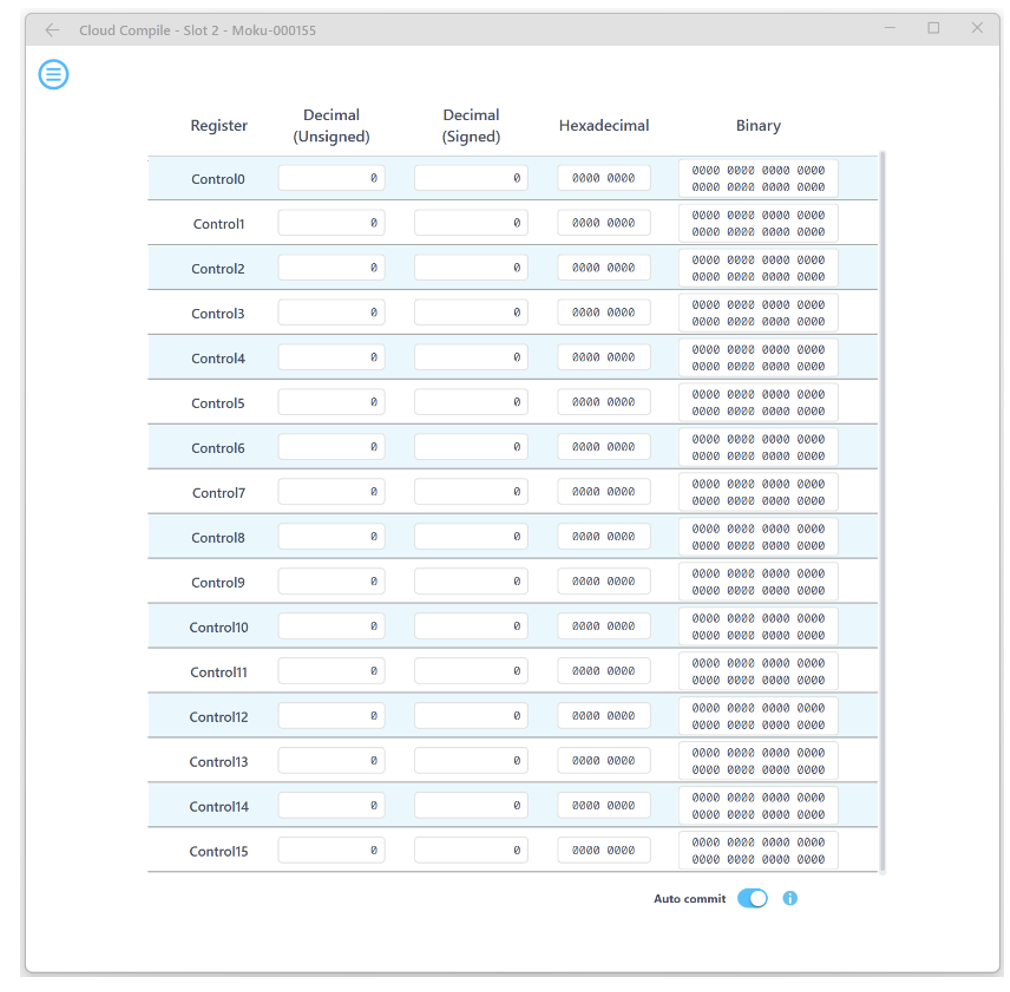Viewport: 1010px width, 992px height.
Task: Edit Control8 binary field
Action: (758, 537)
